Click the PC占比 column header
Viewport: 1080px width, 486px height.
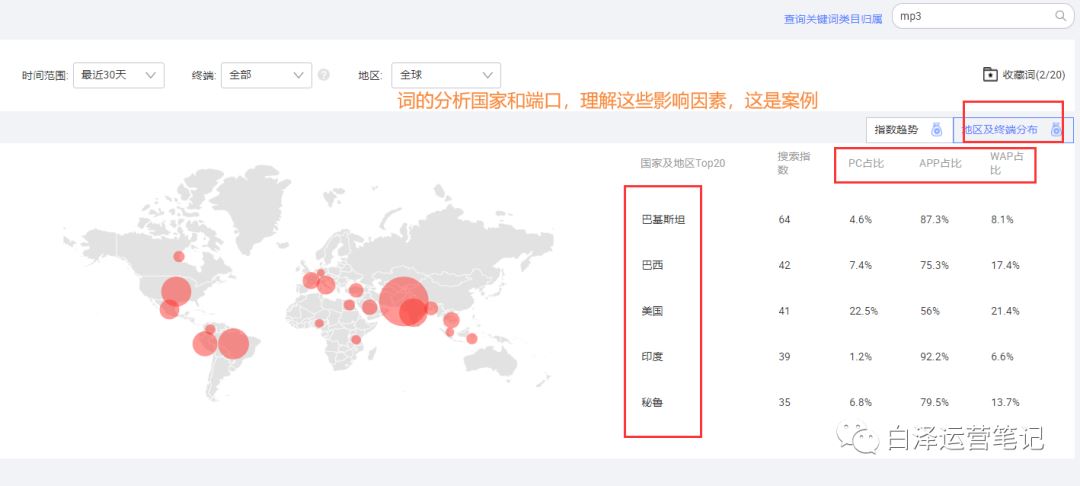click(x=866, y=163)
